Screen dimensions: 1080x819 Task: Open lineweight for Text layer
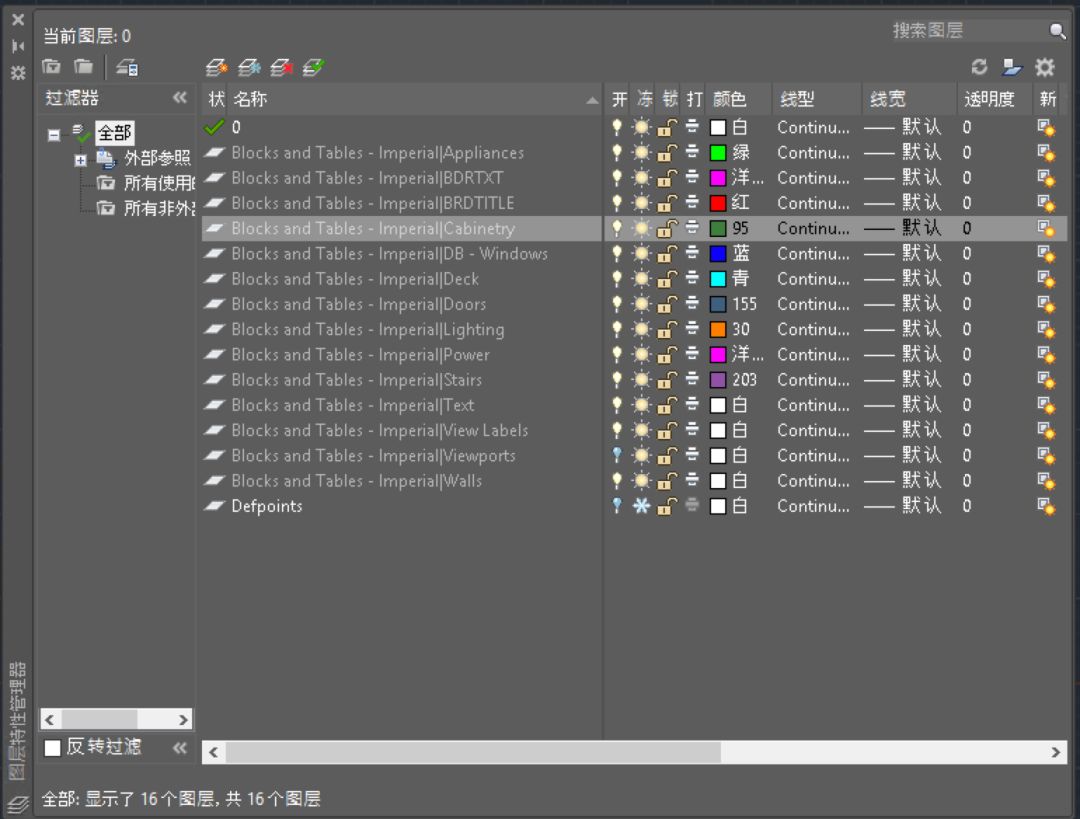pyautogui.click(x=902, y=405)
